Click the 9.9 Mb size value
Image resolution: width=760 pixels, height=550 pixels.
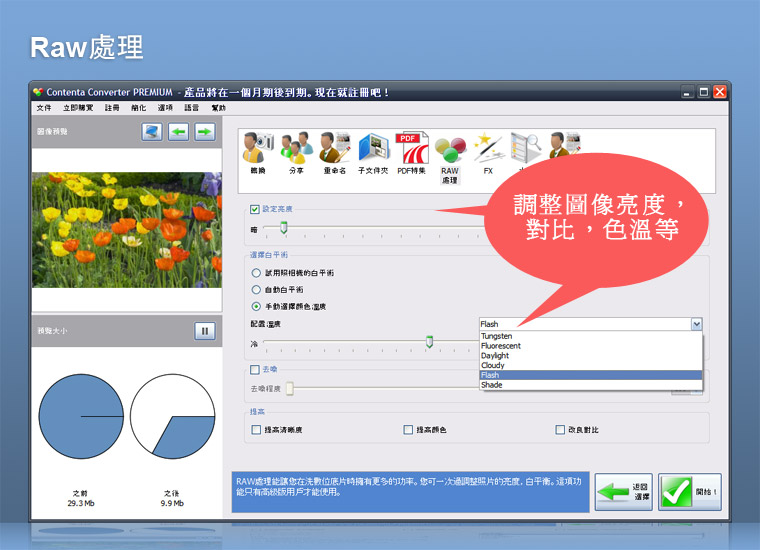(x=172, y=503)
